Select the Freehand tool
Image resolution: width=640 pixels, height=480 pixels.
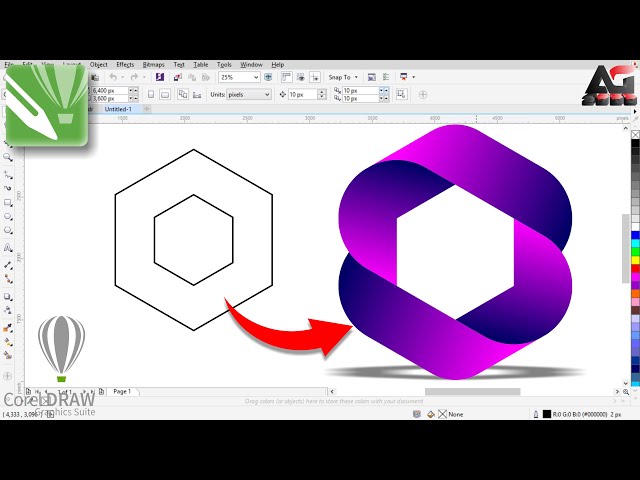7,175
